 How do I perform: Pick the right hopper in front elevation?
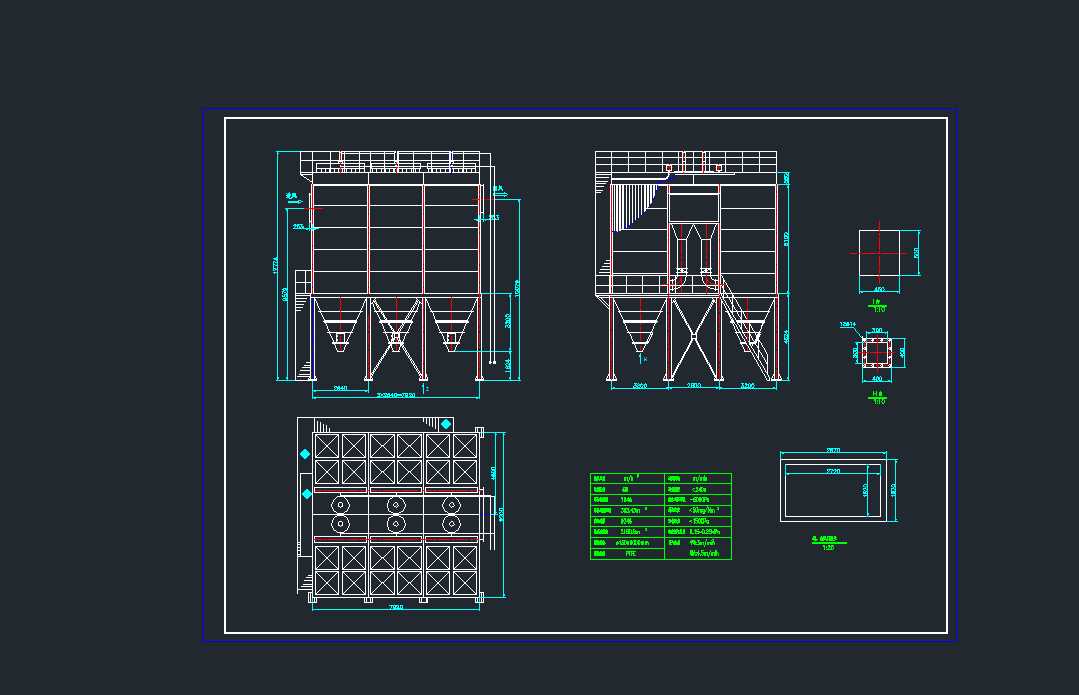451,325
